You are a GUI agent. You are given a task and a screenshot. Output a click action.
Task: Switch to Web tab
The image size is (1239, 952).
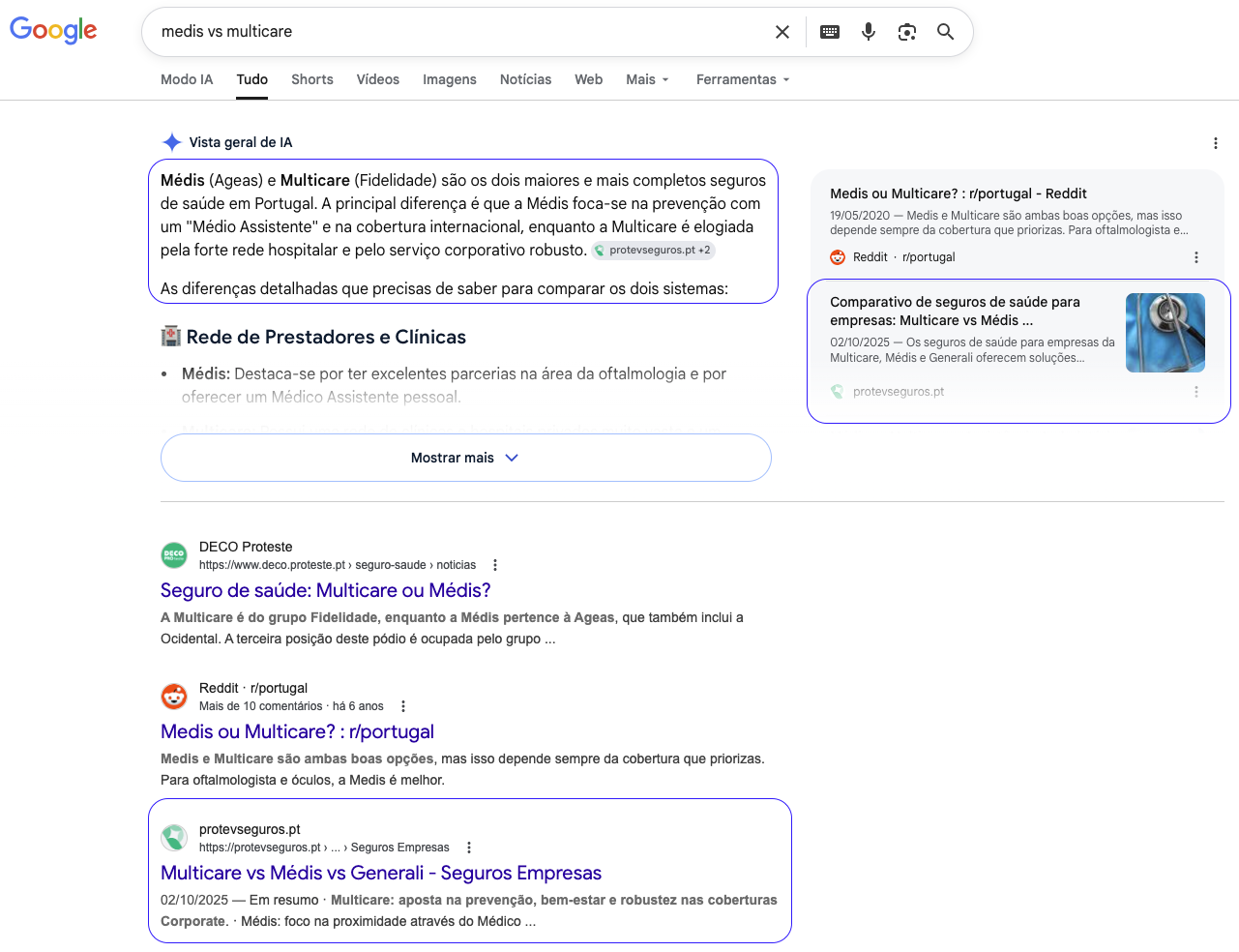(x=589, y=79)
